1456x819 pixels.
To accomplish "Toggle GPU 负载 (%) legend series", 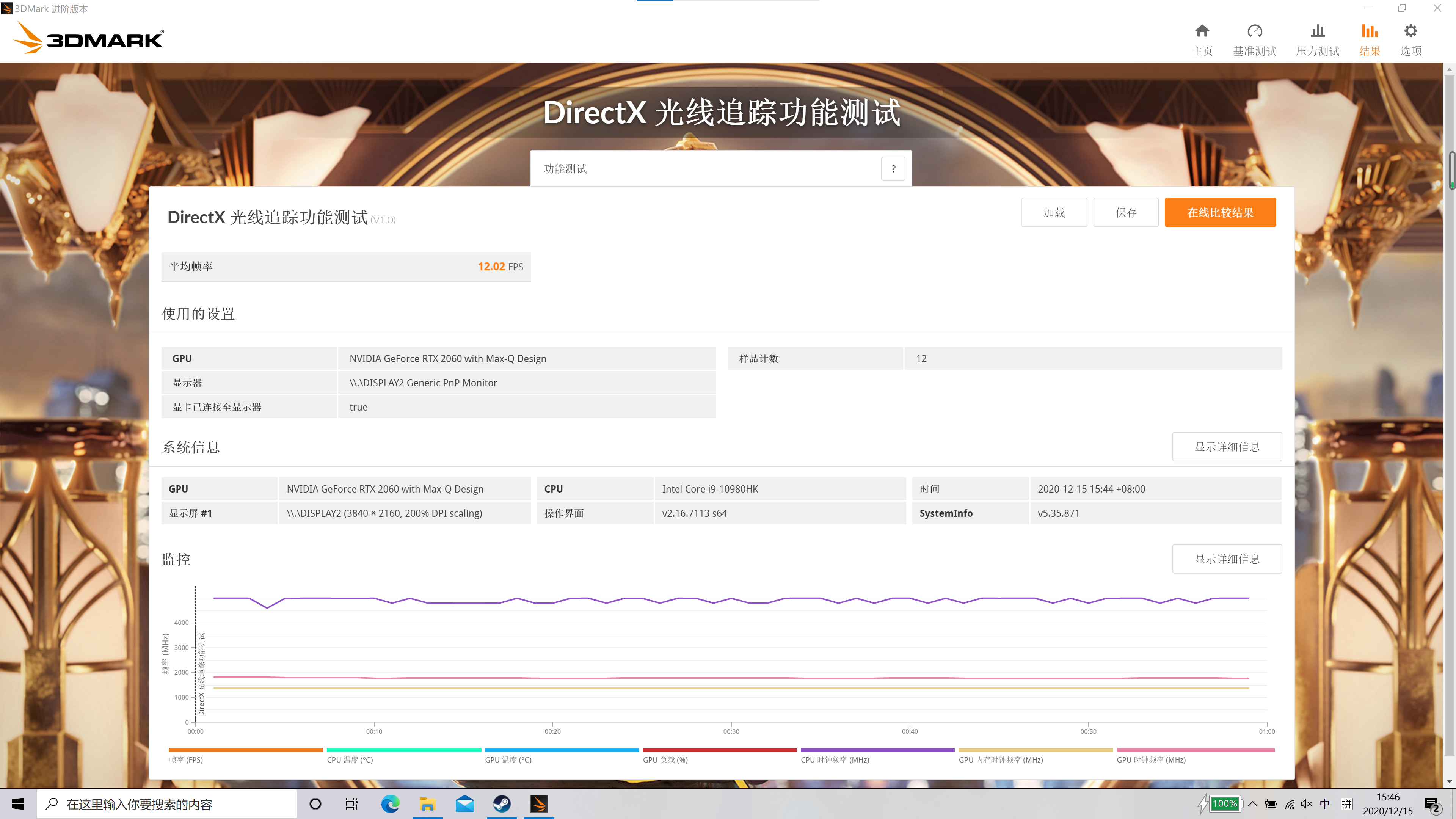I will coord(720,756).
